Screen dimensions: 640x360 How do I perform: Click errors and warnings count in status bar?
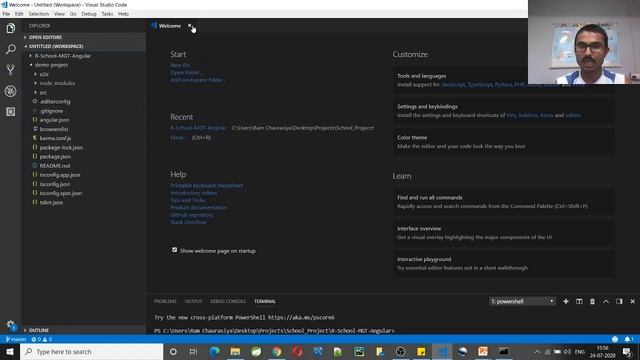click(x=42, y=339)
